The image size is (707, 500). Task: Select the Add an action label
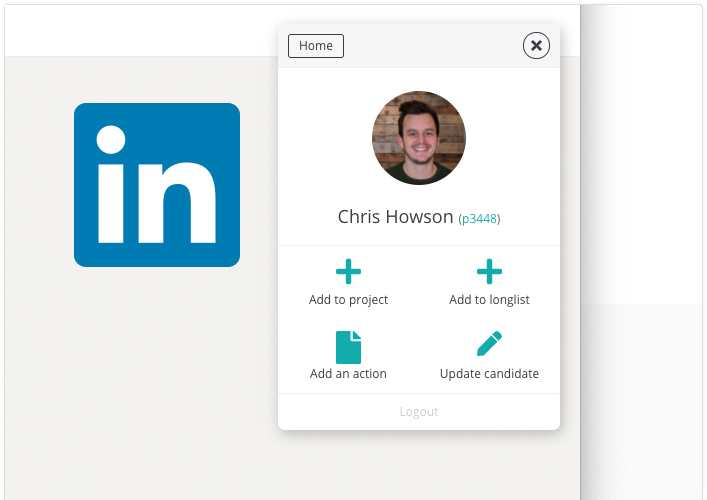tap(348, 374)
